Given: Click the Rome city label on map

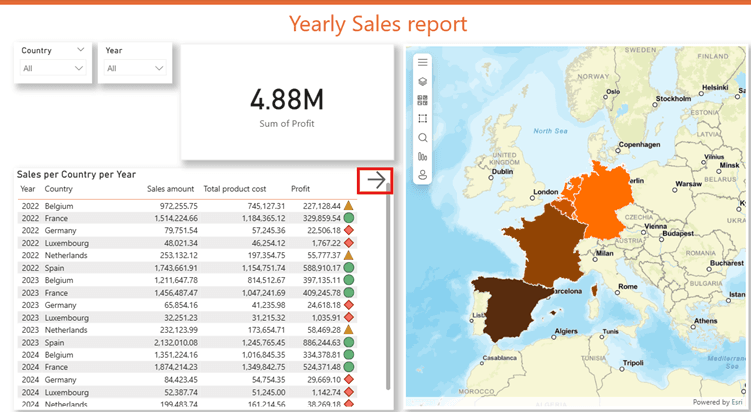Looking at the screenshot, I should coord(627,286).
